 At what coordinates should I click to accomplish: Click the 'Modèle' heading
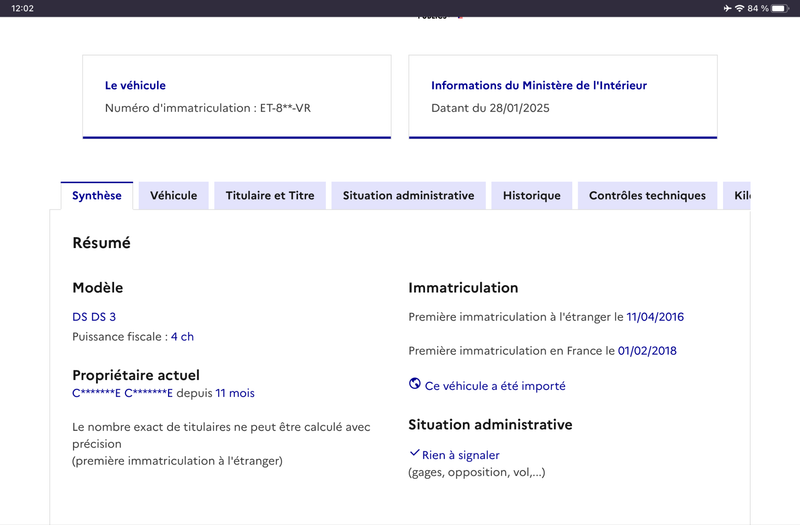(97, 288)
